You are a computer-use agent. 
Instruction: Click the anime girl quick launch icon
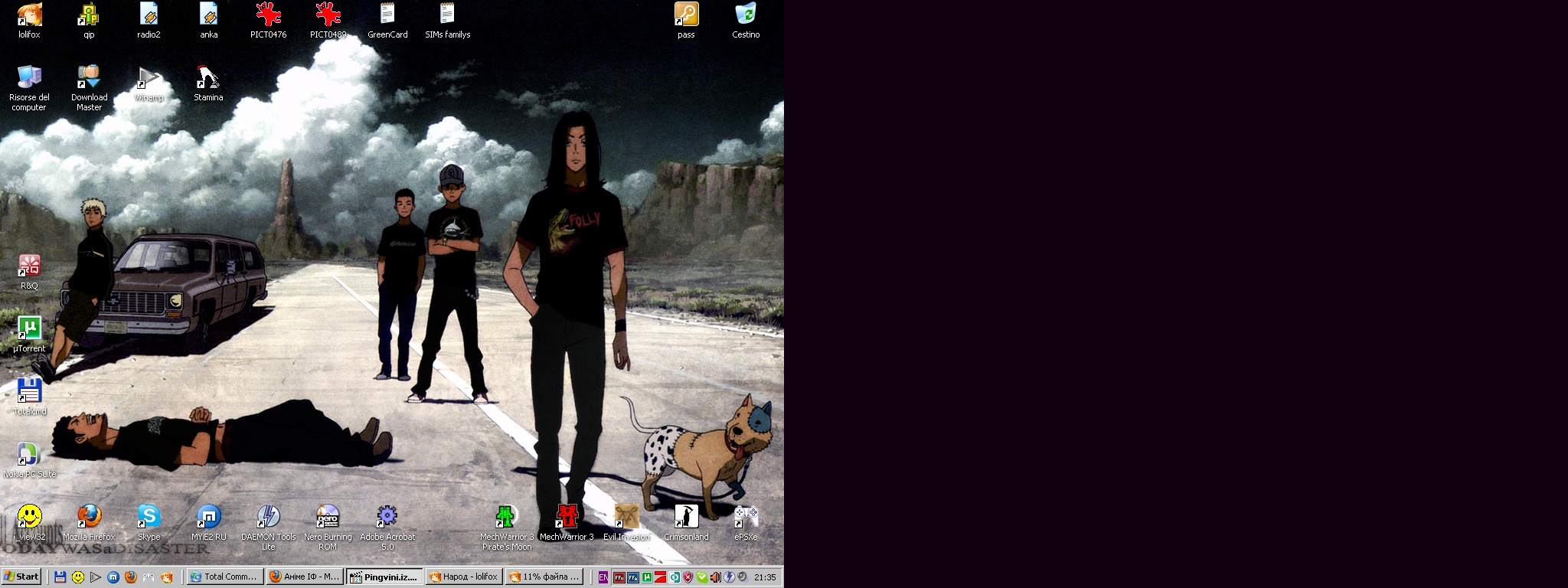[x=166, y=577]
